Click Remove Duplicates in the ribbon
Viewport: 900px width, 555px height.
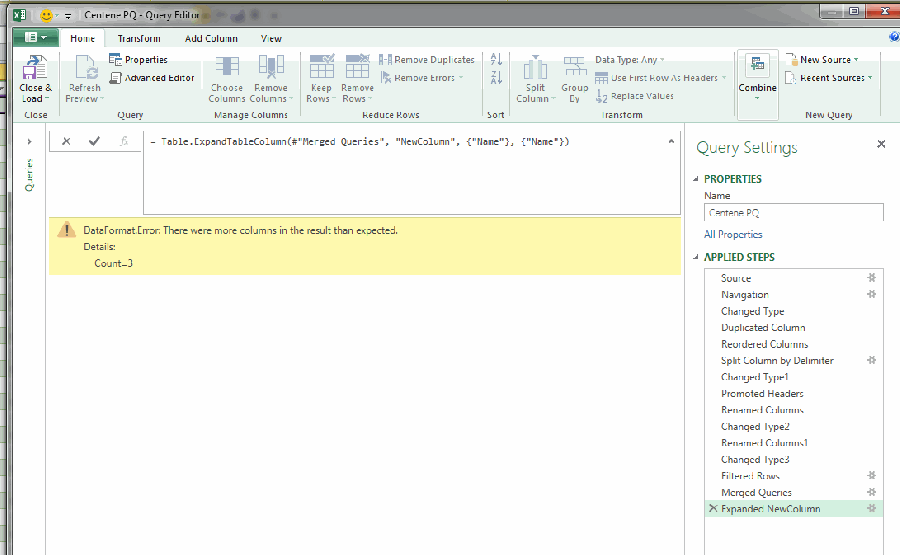[427, 60]
